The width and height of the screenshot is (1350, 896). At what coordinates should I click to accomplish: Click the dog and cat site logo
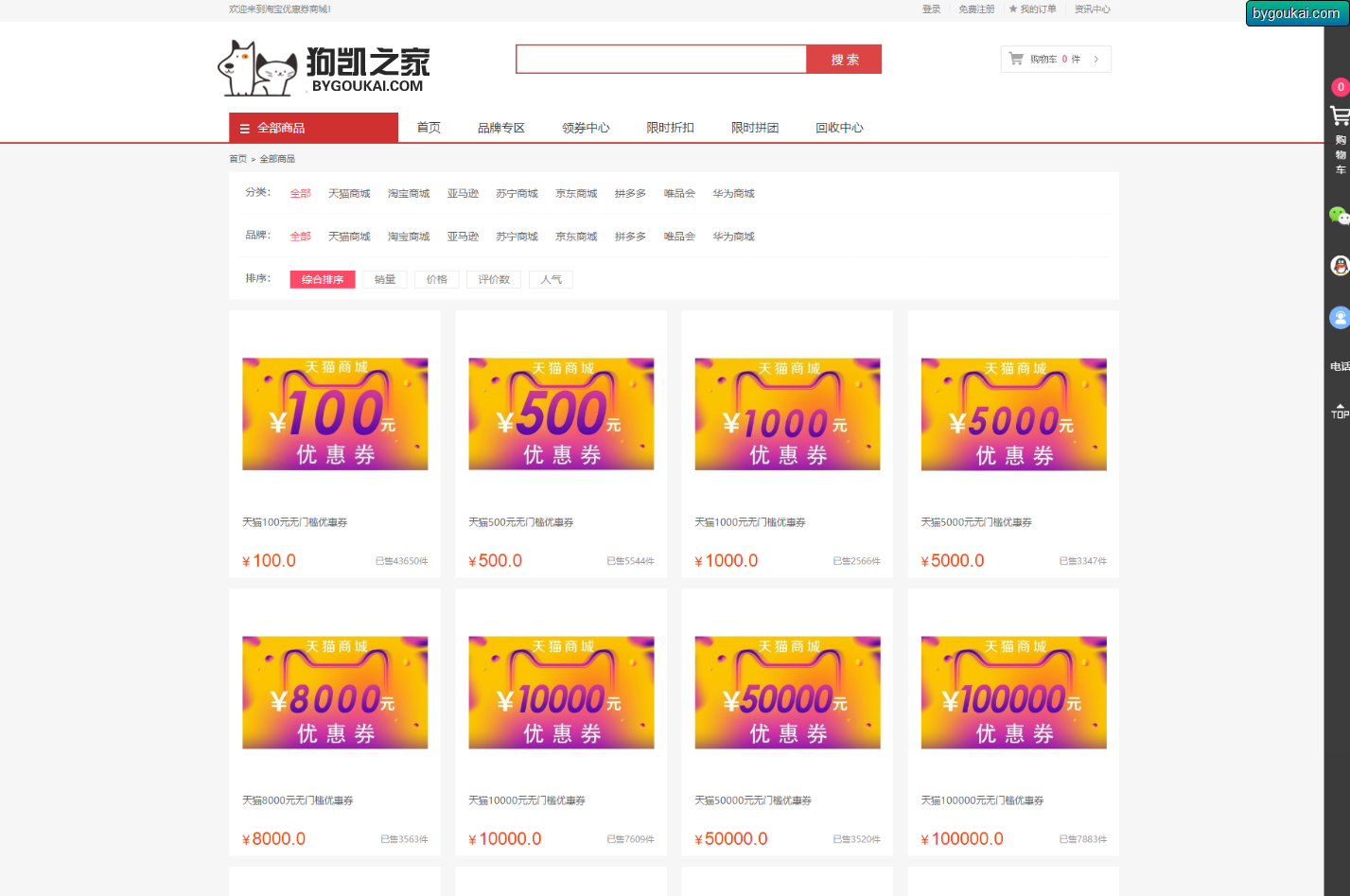[258, 68]
